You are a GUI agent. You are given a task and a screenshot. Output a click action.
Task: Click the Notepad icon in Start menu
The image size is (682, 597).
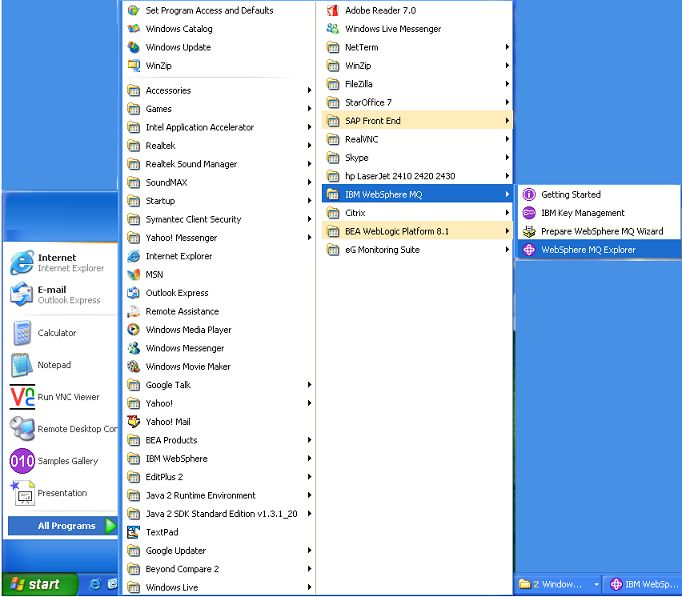22,365
